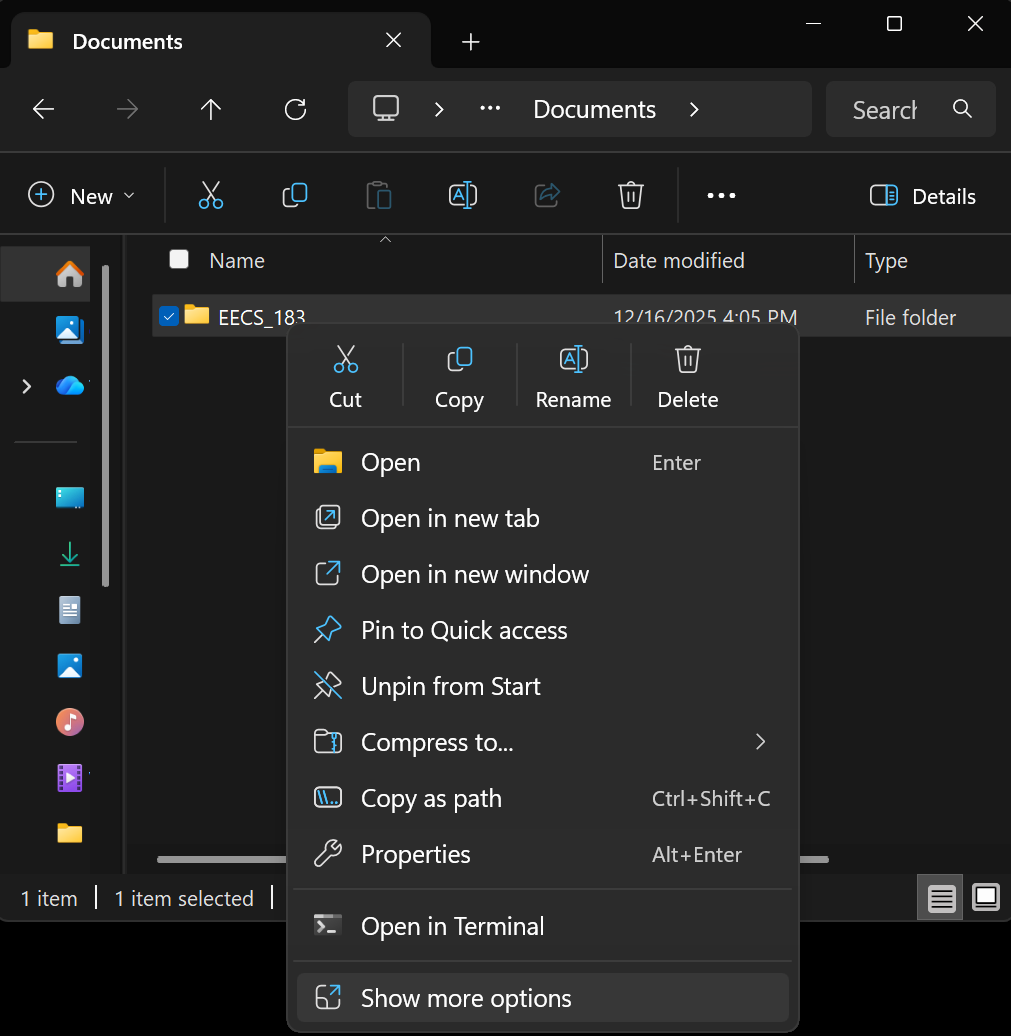Open Desktop in the sidebar
The height and width of the screenshot is (1036, 1011).
tap(69, 498)
